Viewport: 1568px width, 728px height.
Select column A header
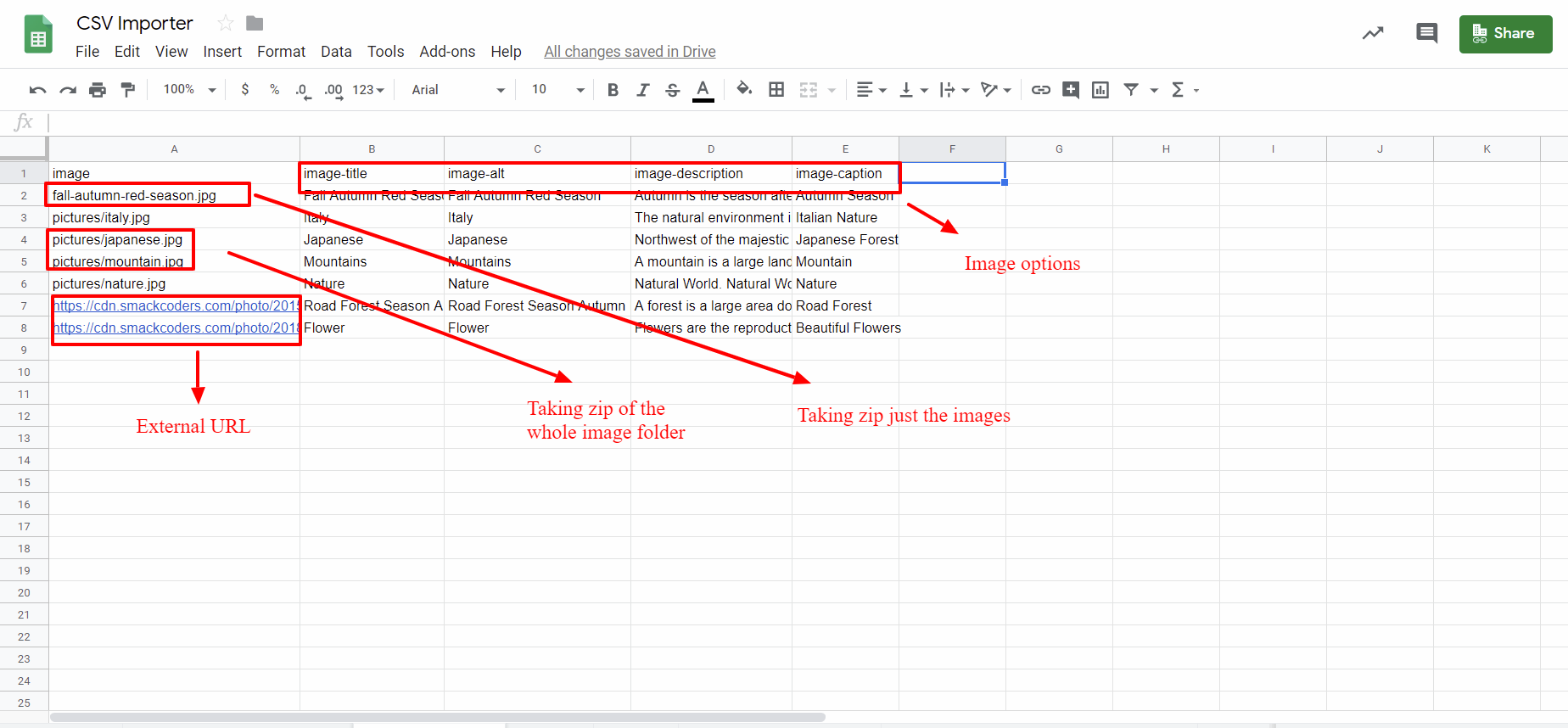(174, 149)
